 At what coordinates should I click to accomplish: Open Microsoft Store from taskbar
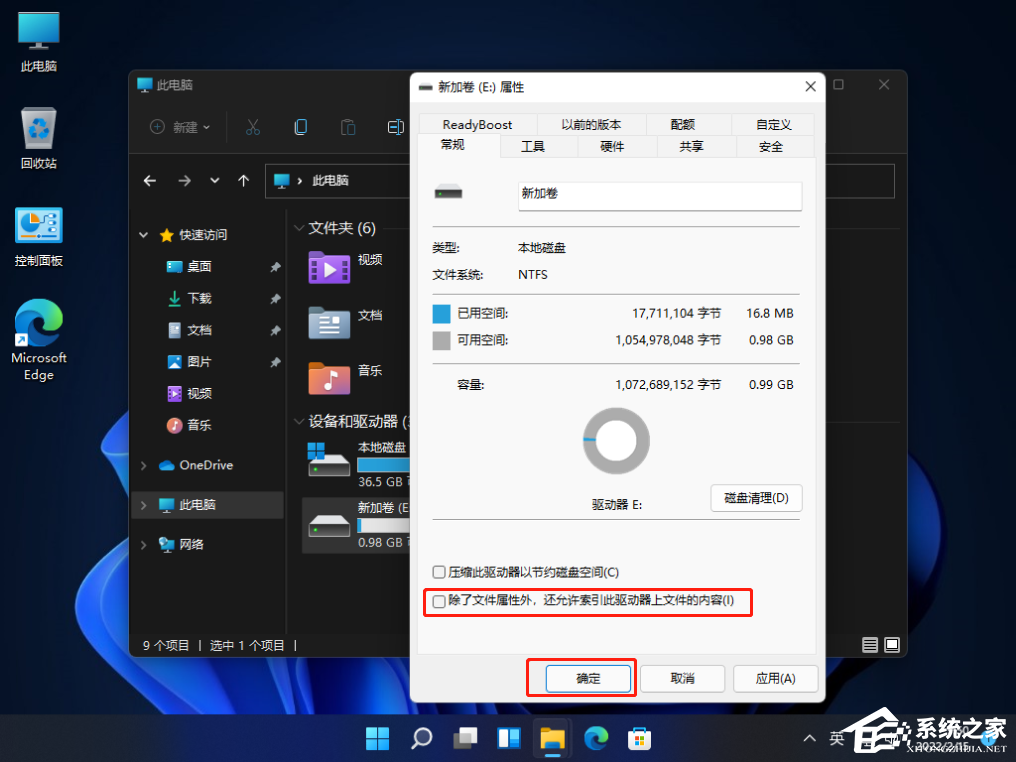point(640,738)
